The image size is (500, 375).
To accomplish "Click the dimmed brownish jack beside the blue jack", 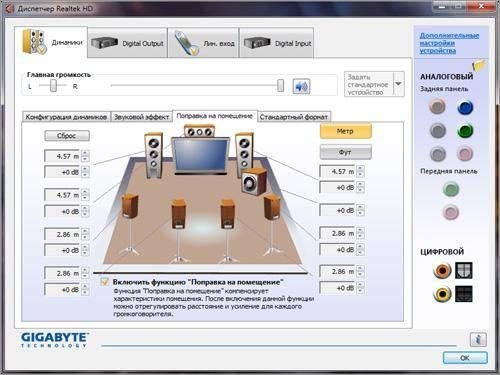I will point(437,107).
